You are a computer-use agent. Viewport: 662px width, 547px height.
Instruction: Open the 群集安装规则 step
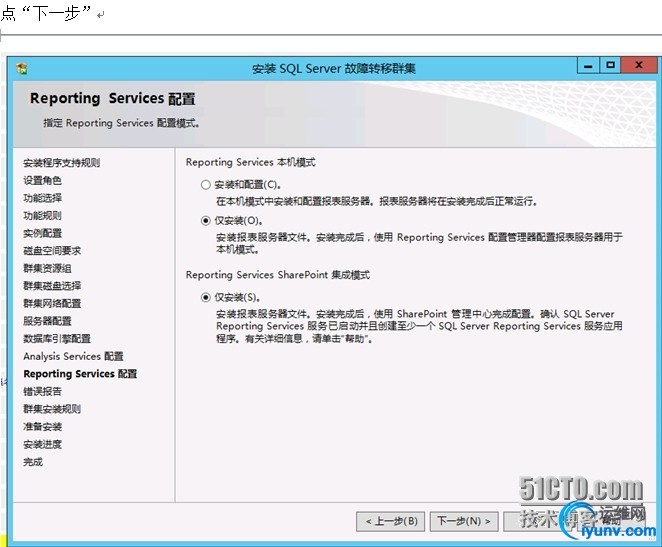coord(52,409)
